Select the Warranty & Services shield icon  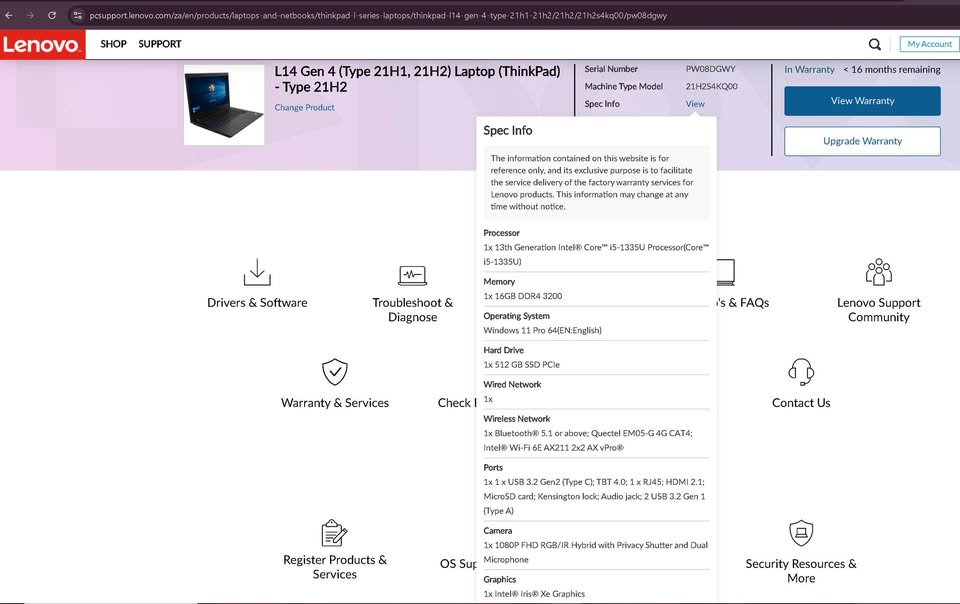point(334,372)
